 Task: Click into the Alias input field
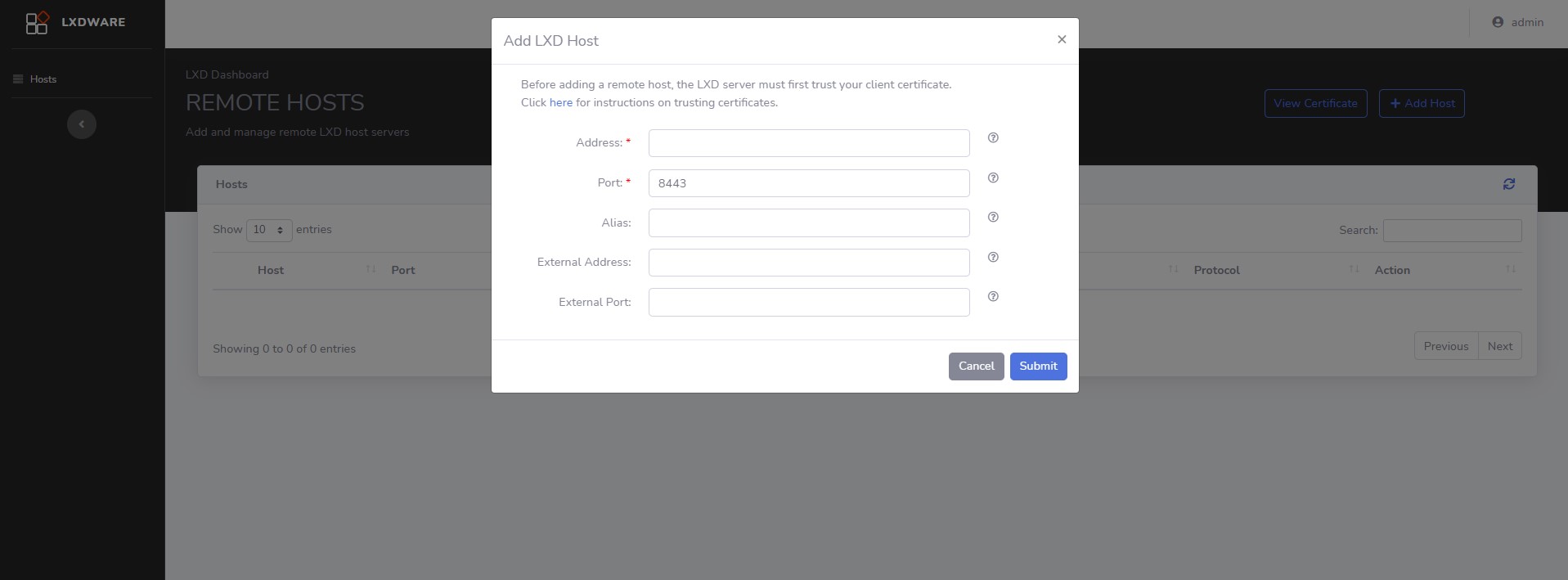(x=808, y=223)
